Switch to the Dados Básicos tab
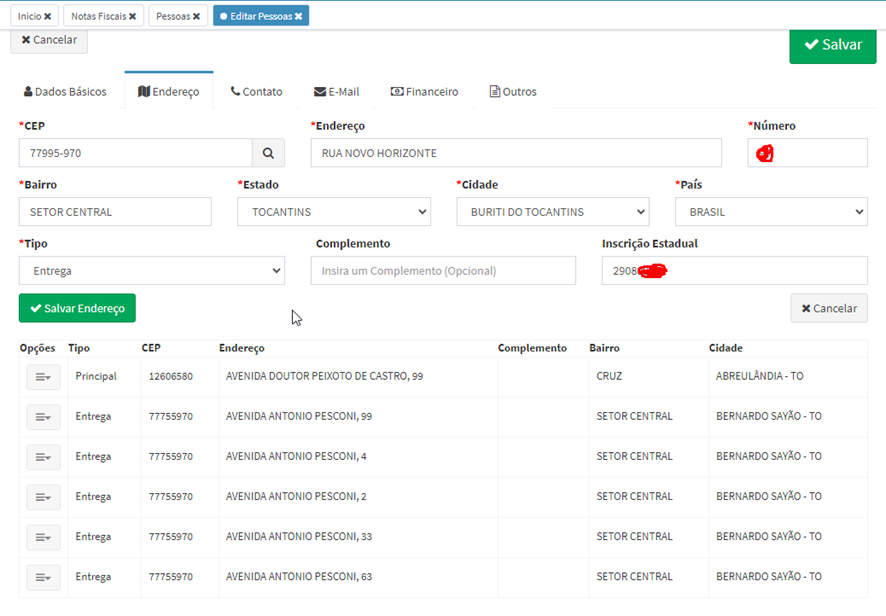The height and width of the screenshot is (616, 886). [x=65, y=91]
